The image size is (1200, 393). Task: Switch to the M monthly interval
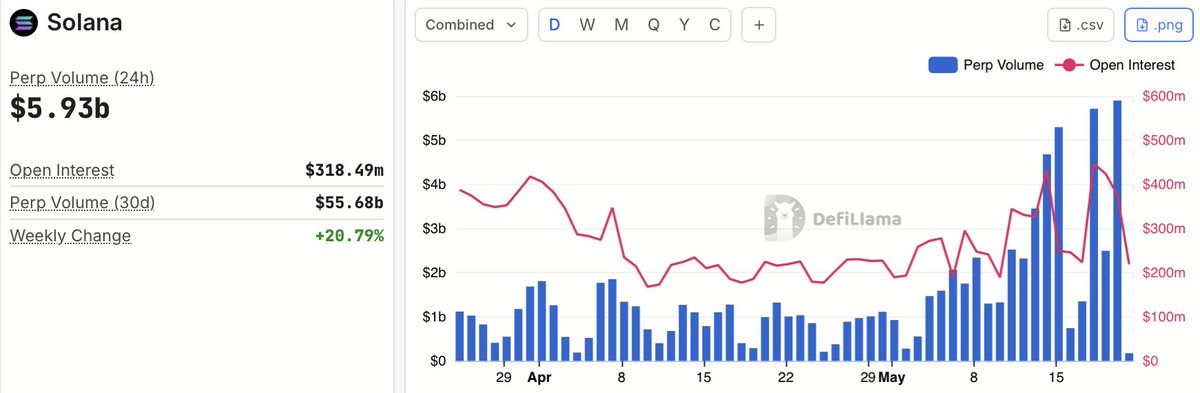[x=621, y=25]
